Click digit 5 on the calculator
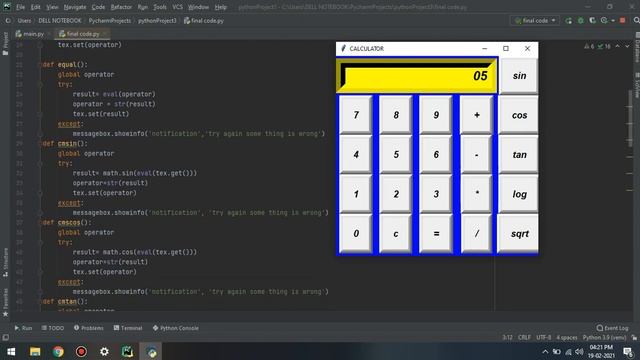The image size is (640, 360). pos(396,155)
